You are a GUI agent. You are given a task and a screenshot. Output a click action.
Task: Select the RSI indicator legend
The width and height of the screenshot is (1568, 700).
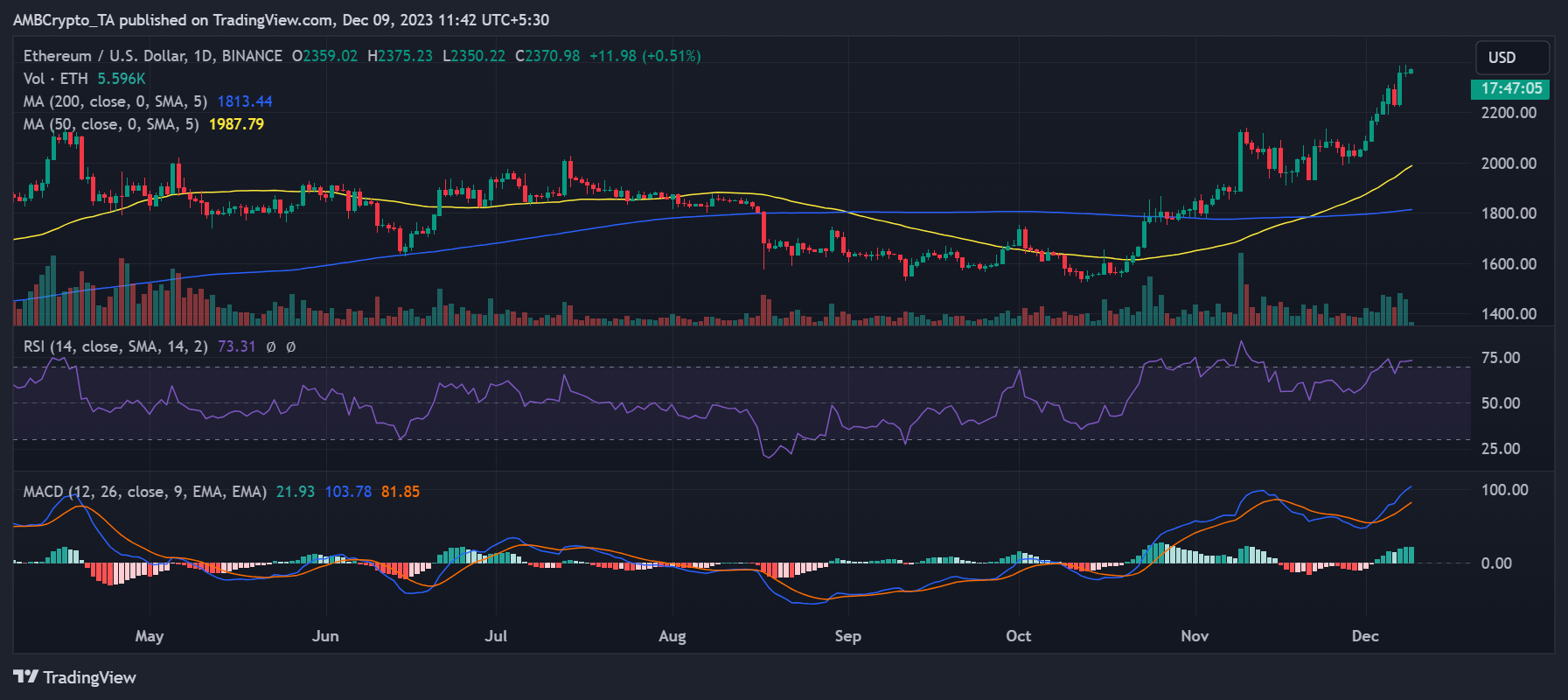[115, 346]
